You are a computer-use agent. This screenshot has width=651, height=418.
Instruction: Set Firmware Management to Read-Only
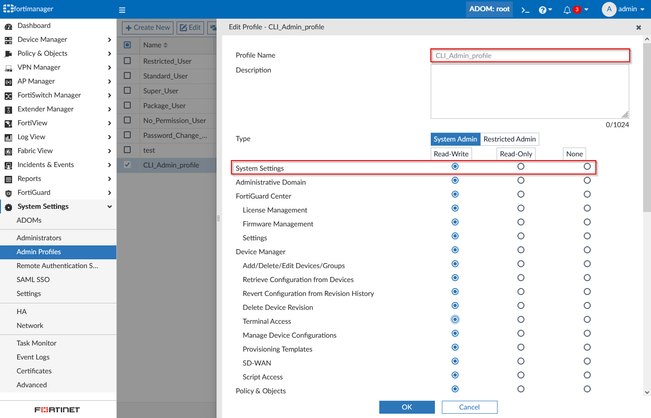(x=521, y=222)
